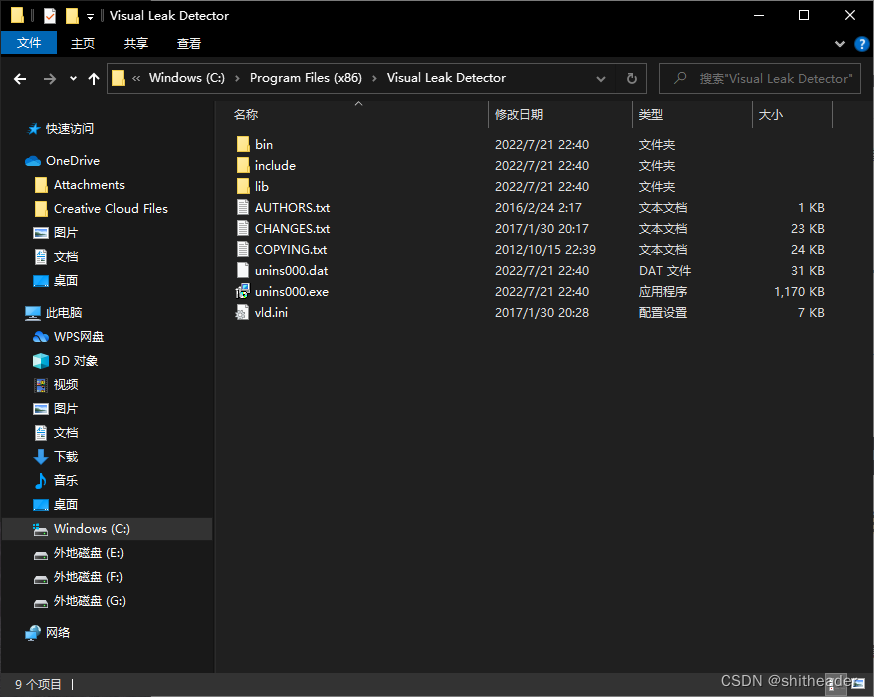This screenshot has height=697, width=874.
Task: Go up one folder level
Action: (x=94, y=79)
